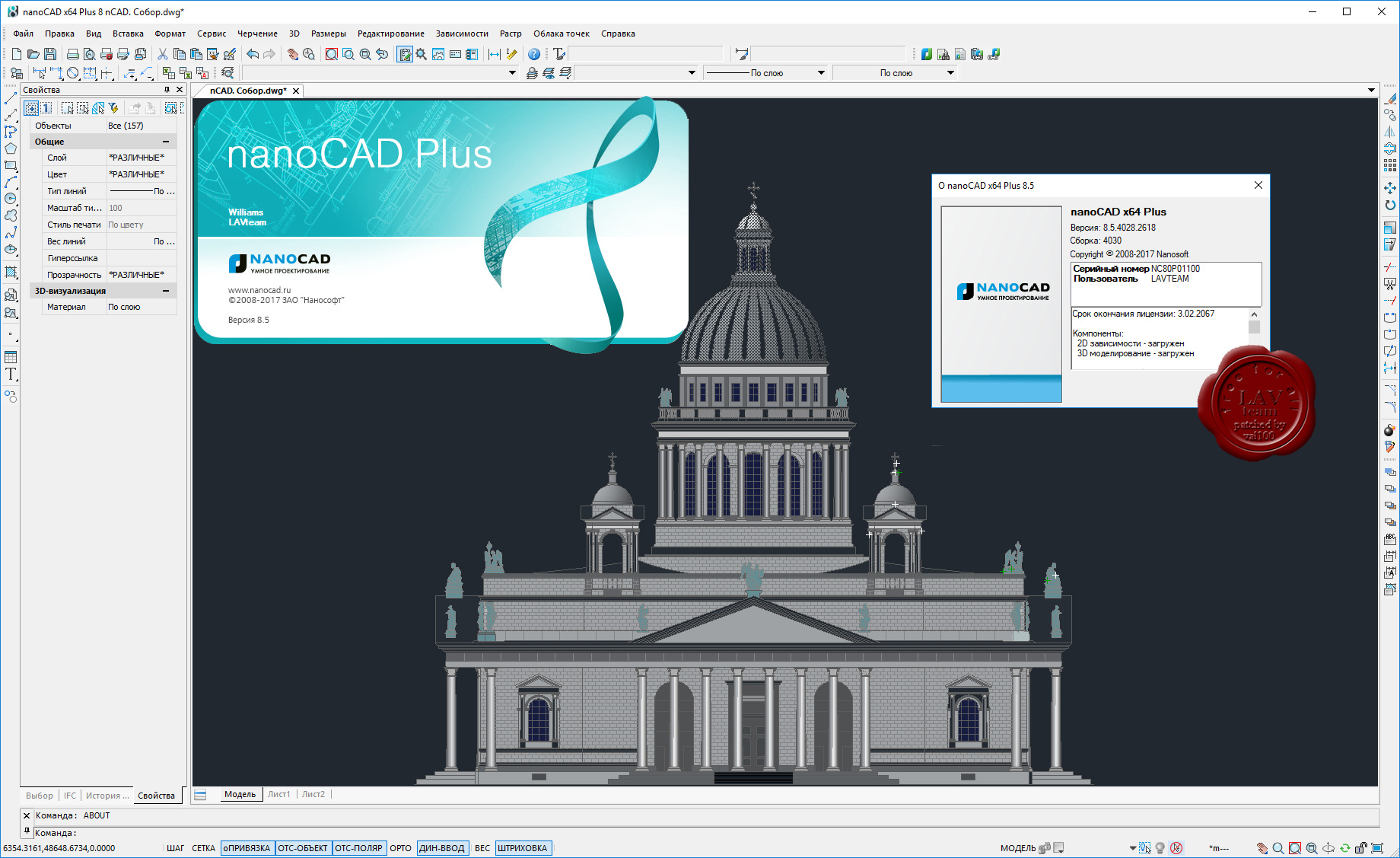Screen dimensions: 1400x858
Task: Toggle ОТС-ПОЛЯР polar tracking
Action: [x=358, y=848]
